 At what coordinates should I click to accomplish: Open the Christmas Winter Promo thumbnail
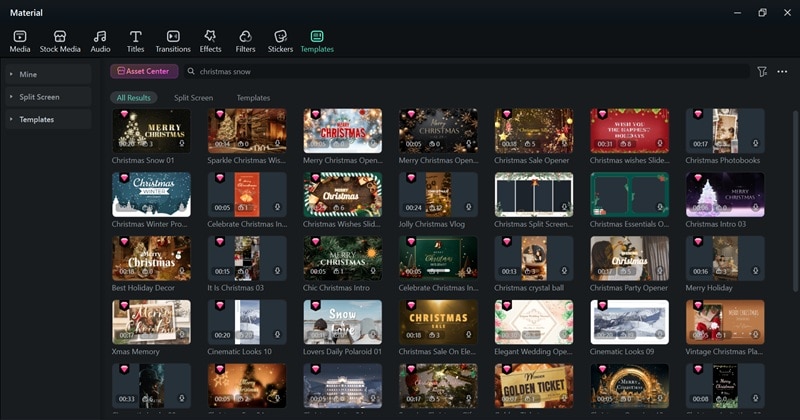[x=152, y=194]
